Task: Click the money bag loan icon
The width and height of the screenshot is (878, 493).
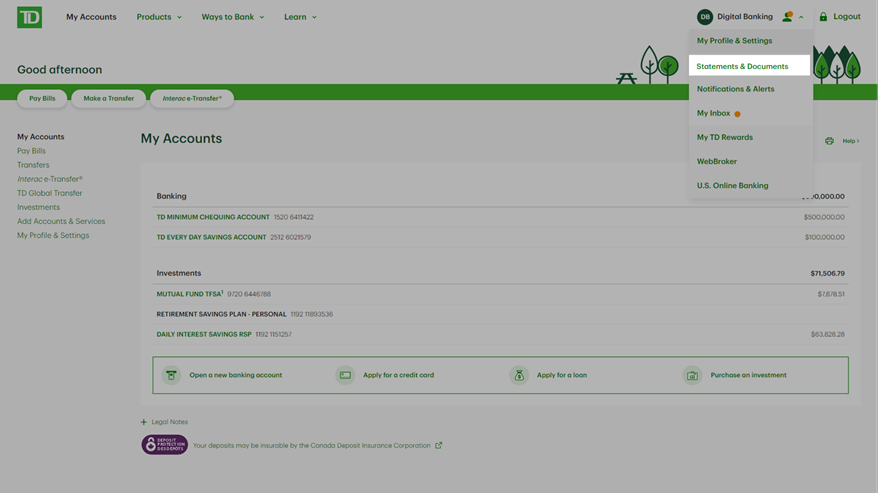Action: click(x=519, y=375)
